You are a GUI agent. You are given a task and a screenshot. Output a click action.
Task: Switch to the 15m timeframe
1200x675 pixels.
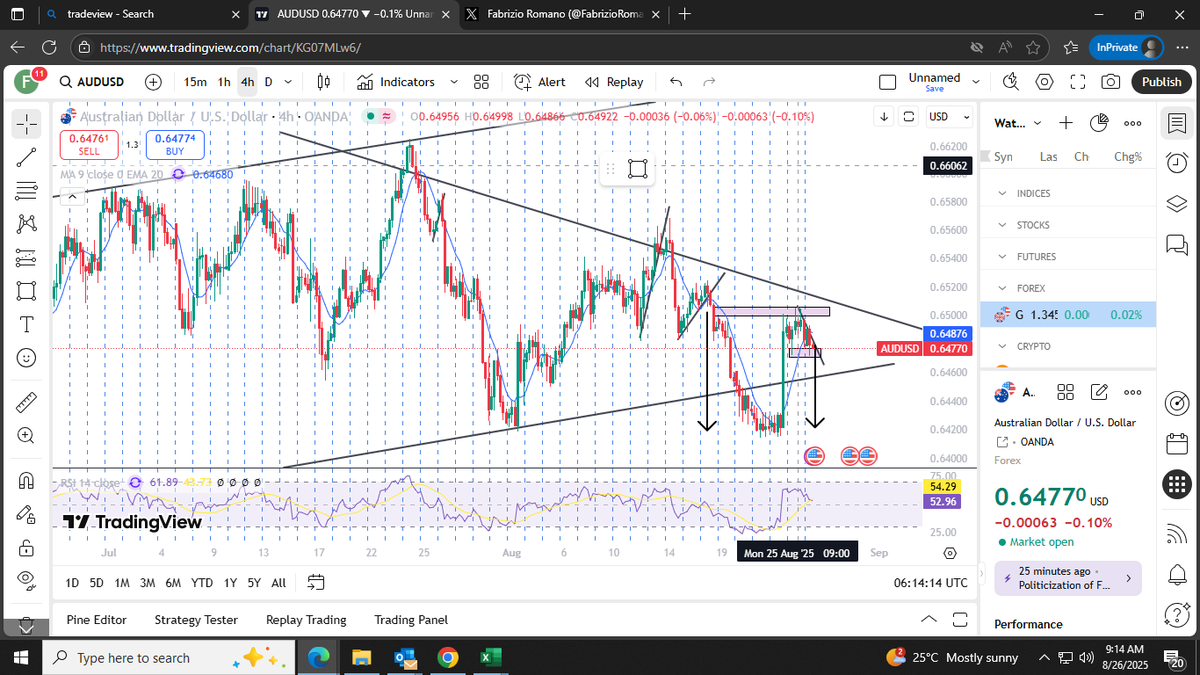(195, 82)
